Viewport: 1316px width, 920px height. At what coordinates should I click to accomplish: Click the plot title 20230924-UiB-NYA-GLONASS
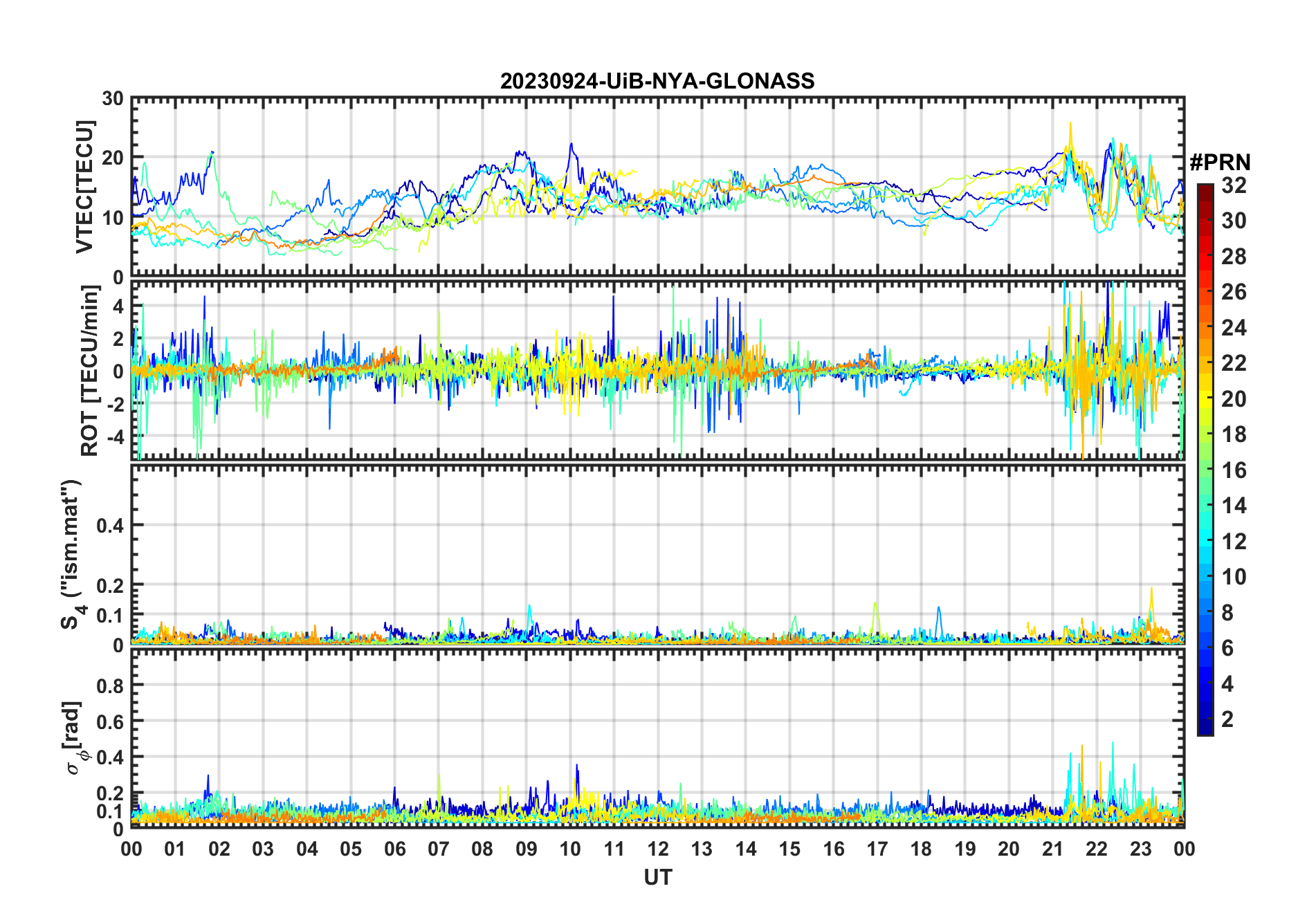point(657,81)
